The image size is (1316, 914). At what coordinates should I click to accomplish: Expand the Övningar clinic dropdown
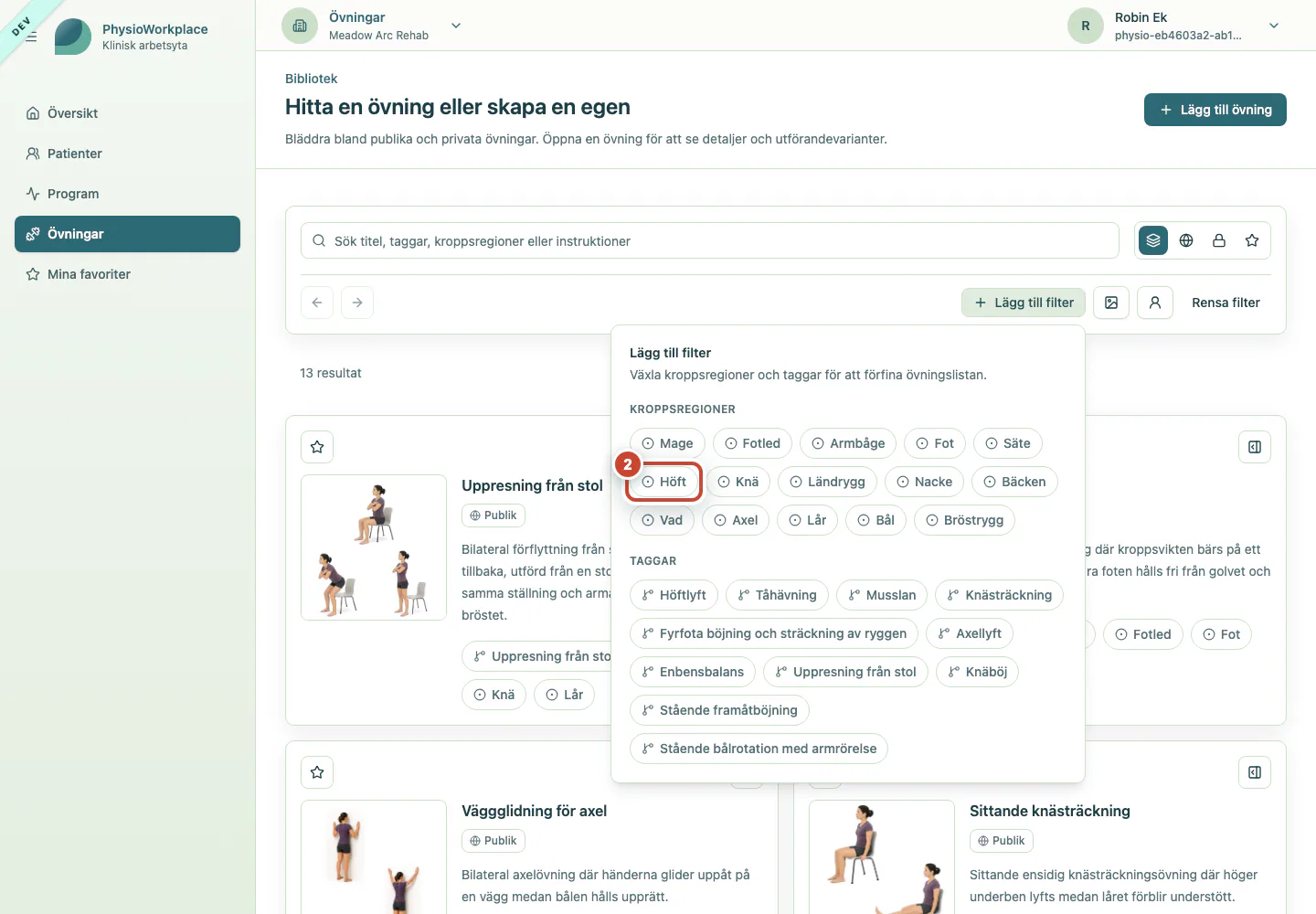coord(456,26)
